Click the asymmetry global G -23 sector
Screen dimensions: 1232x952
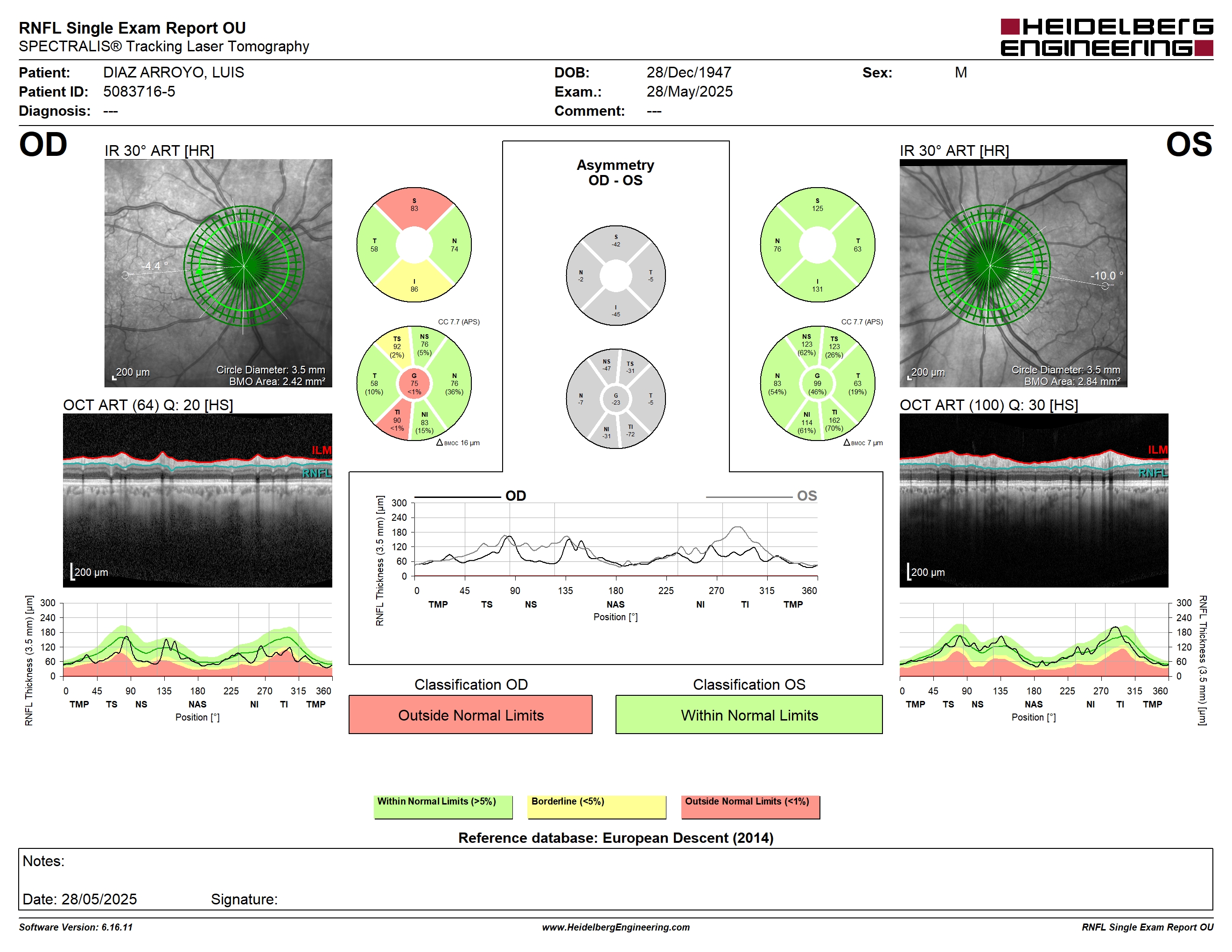pyautogui.click(x=616, y=399)
